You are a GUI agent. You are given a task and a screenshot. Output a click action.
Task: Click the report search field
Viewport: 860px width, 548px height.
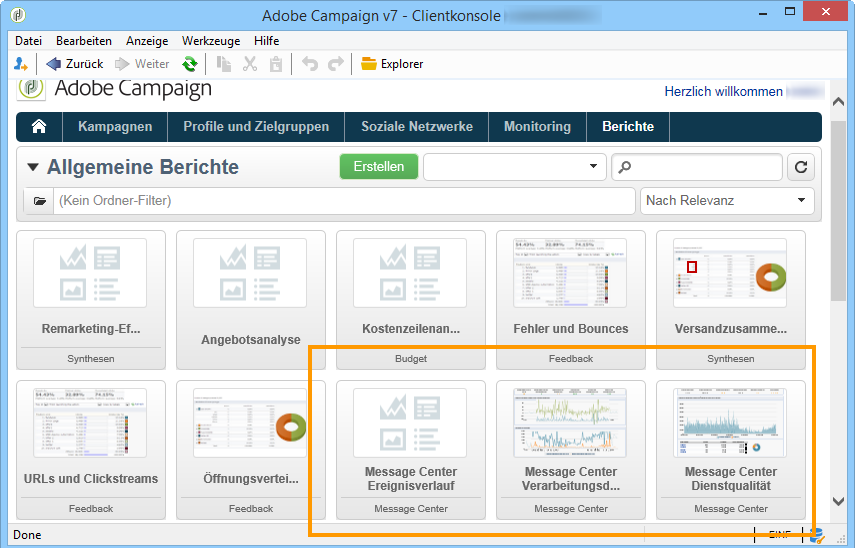pos(697,167)
